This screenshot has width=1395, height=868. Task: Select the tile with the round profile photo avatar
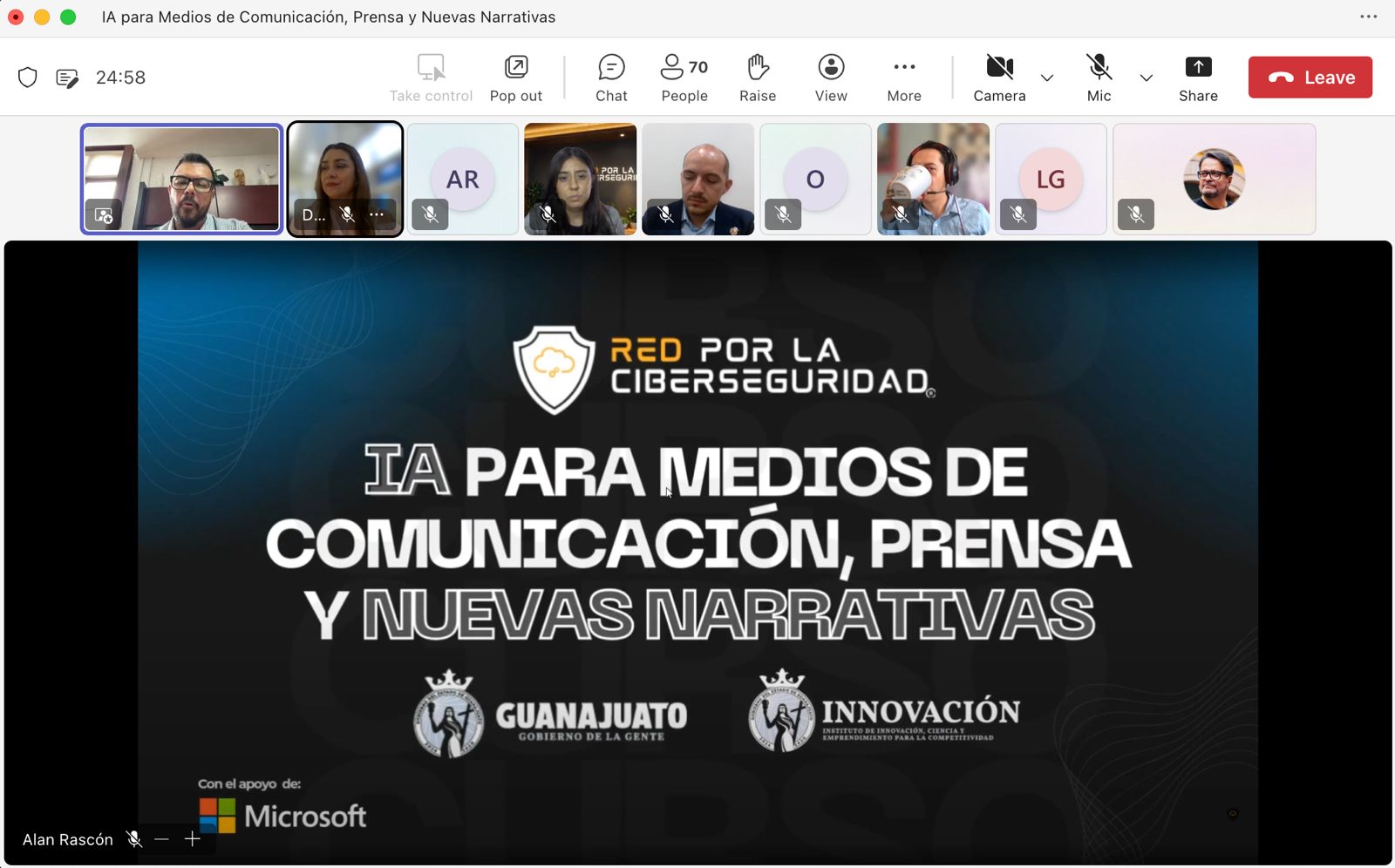point(1214,179)
